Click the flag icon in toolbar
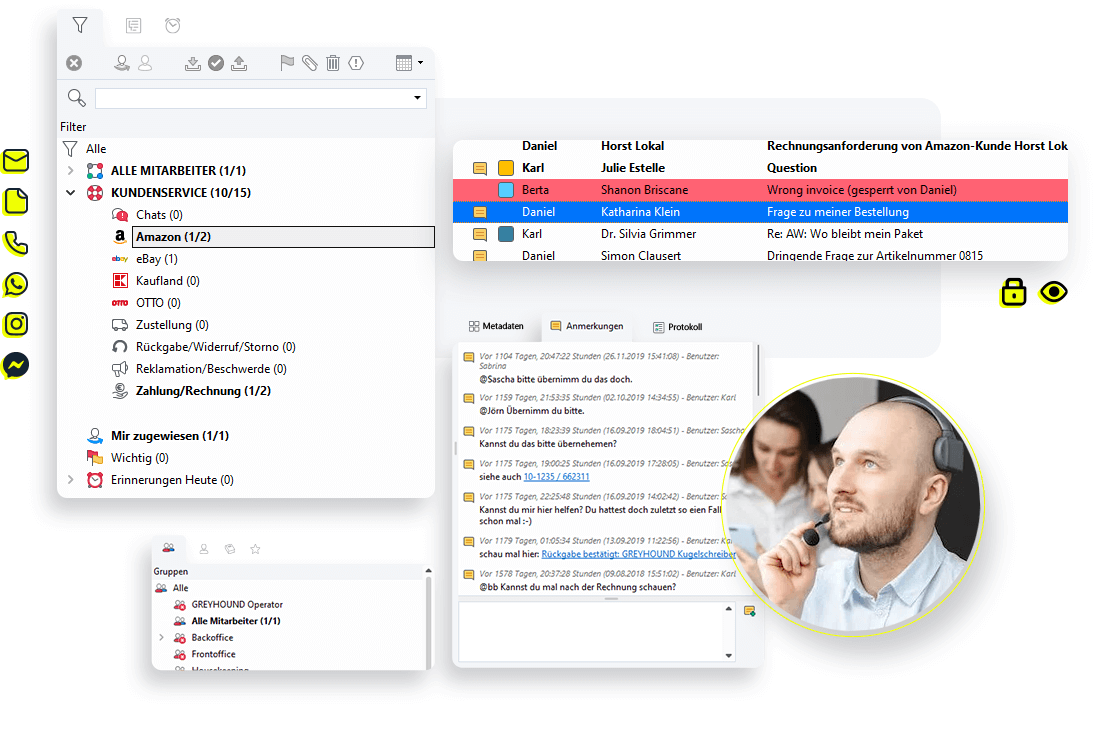The height and width of the screenshot is (730, 1100). point(287,63)
